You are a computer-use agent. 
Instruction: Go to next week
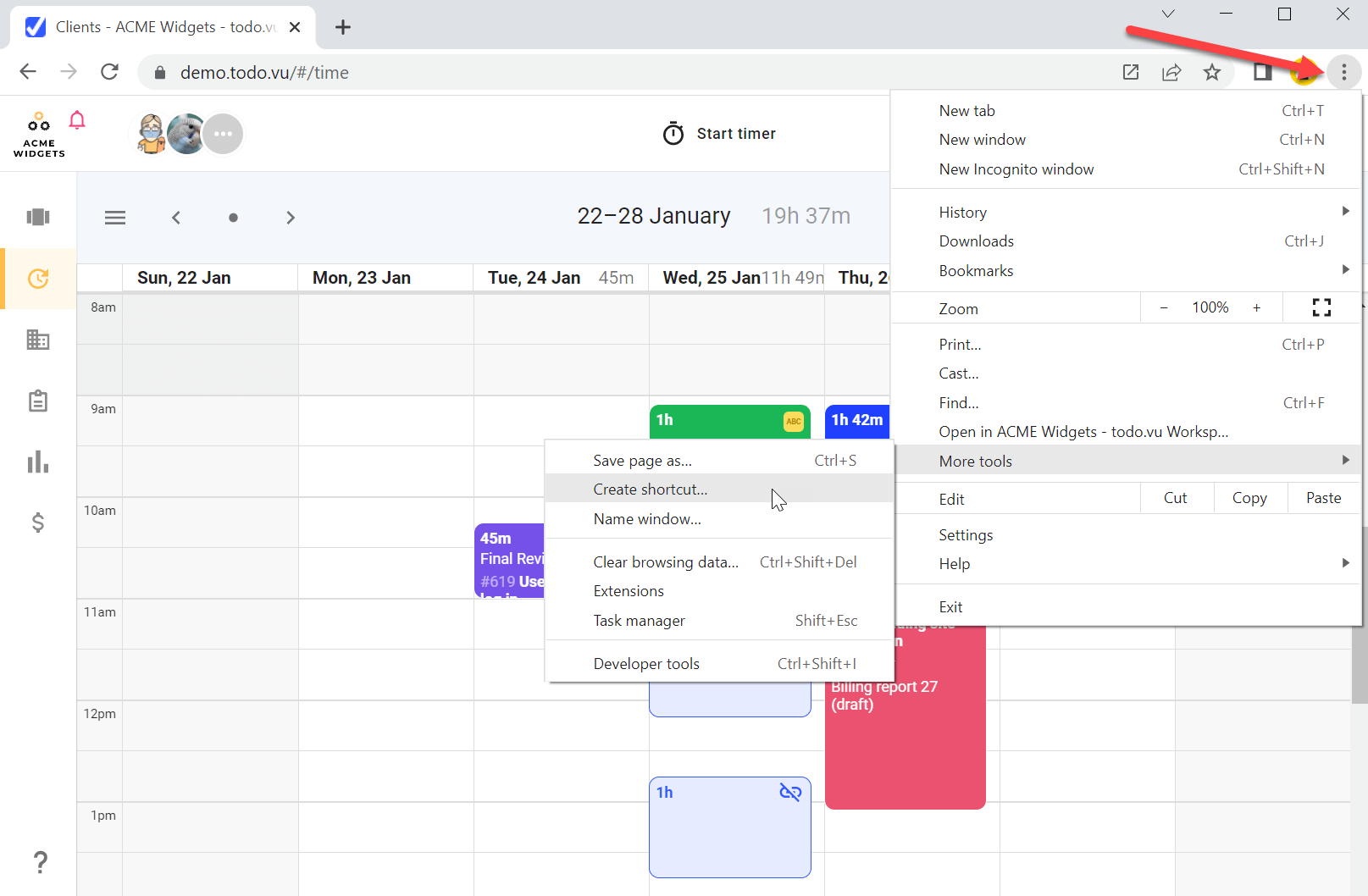tap(291, 218)
